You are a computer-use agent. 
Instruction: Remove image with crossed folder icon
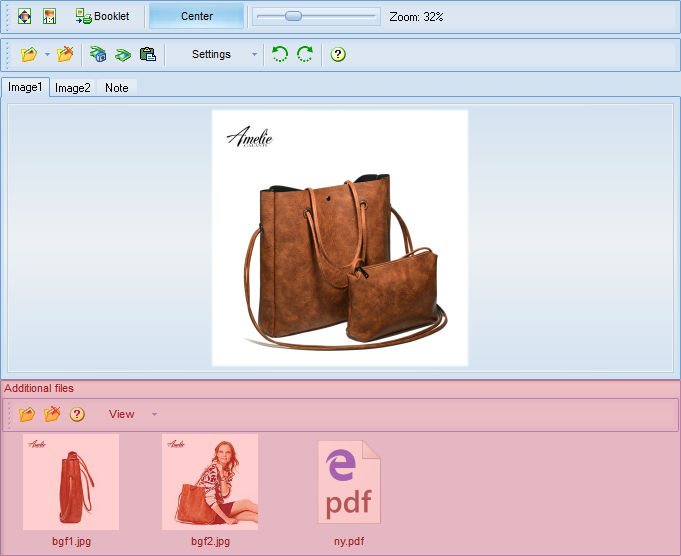[x=65, y=54]
